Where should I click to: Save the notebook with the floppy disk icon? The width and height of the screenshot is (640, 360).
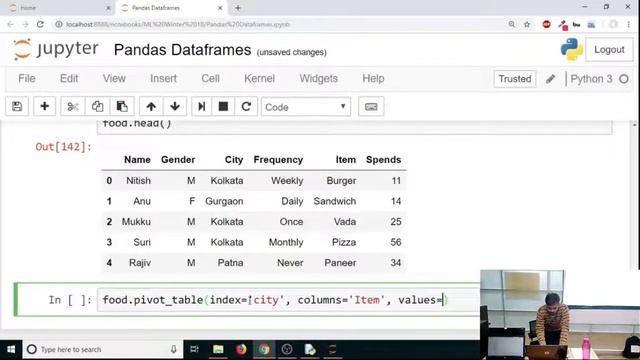pyautogui.click(x=17, y=107)
